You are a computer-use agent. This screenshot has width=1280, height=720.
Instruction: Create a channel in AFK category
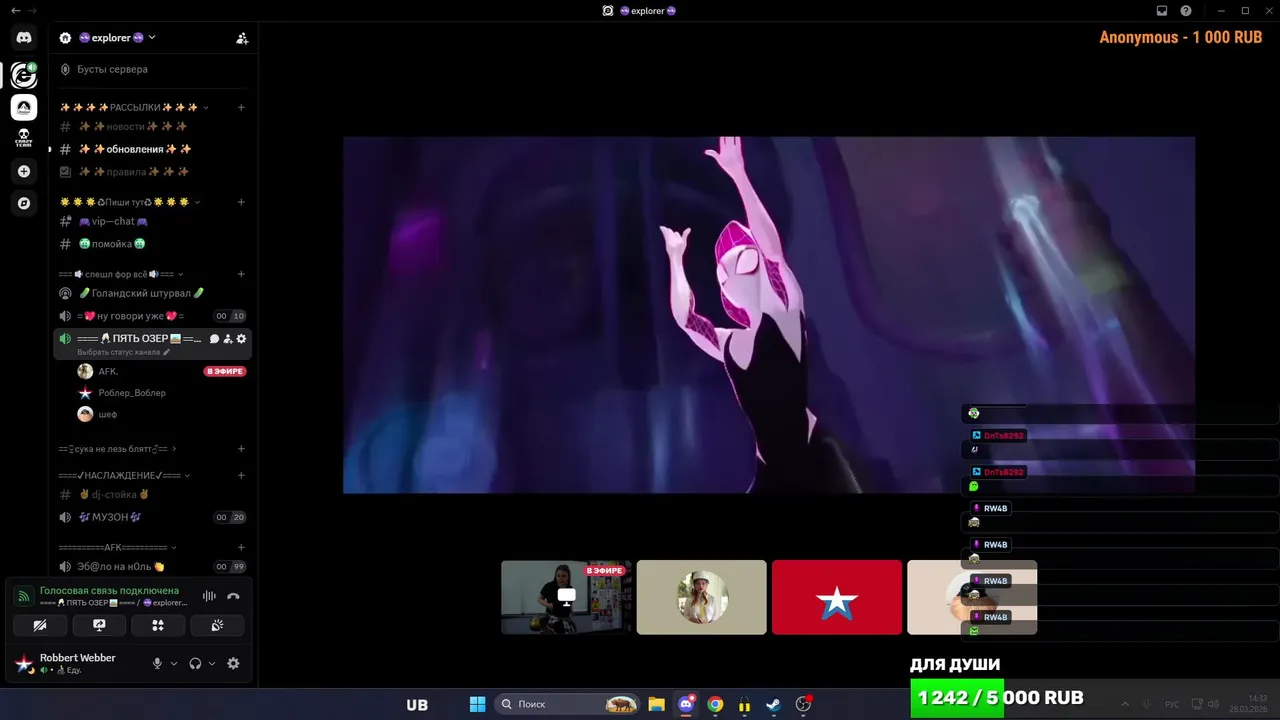(241, 548)
